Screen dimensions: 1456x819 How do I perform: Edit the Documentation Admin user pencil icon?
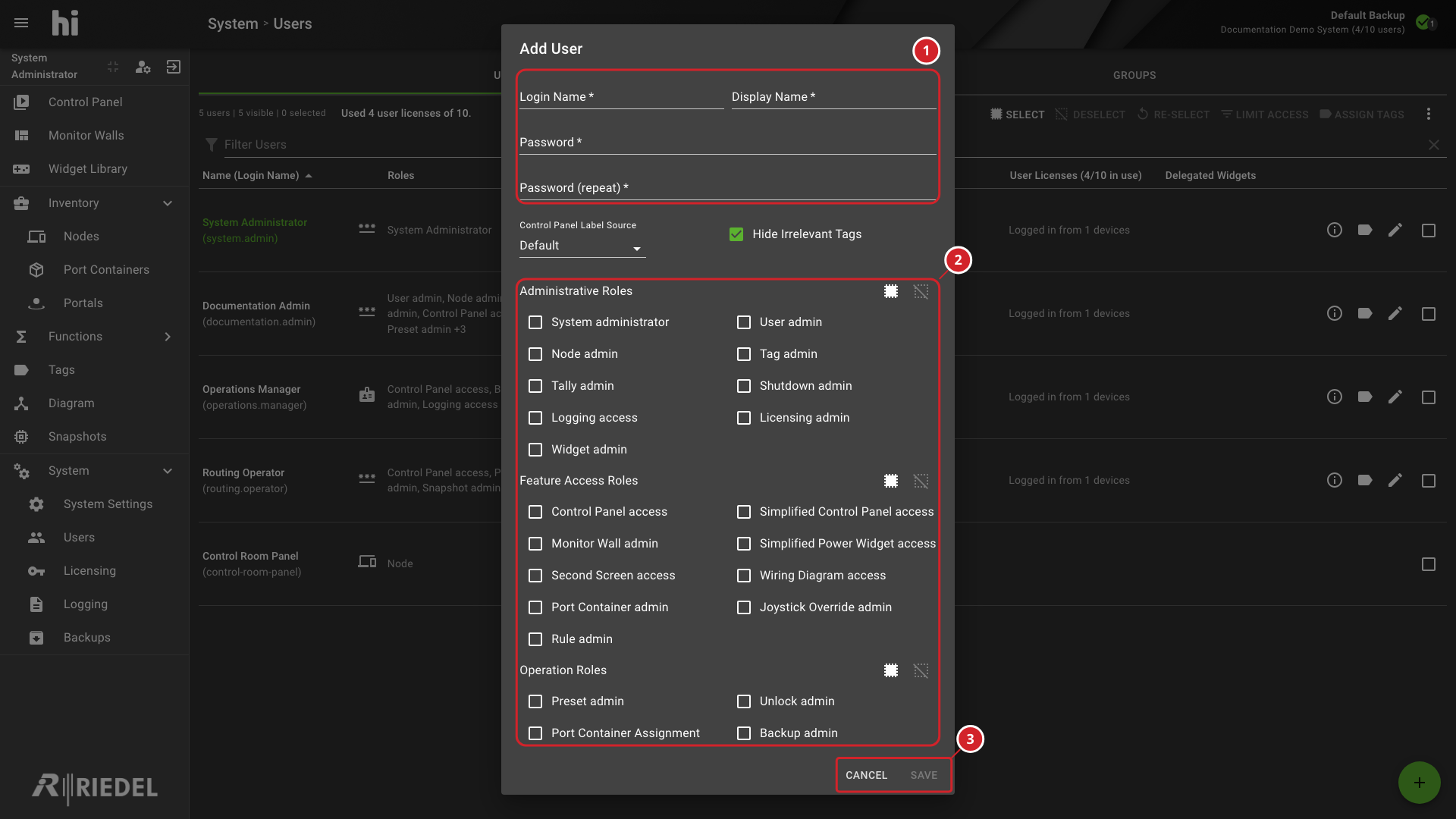pos(1395,313)
